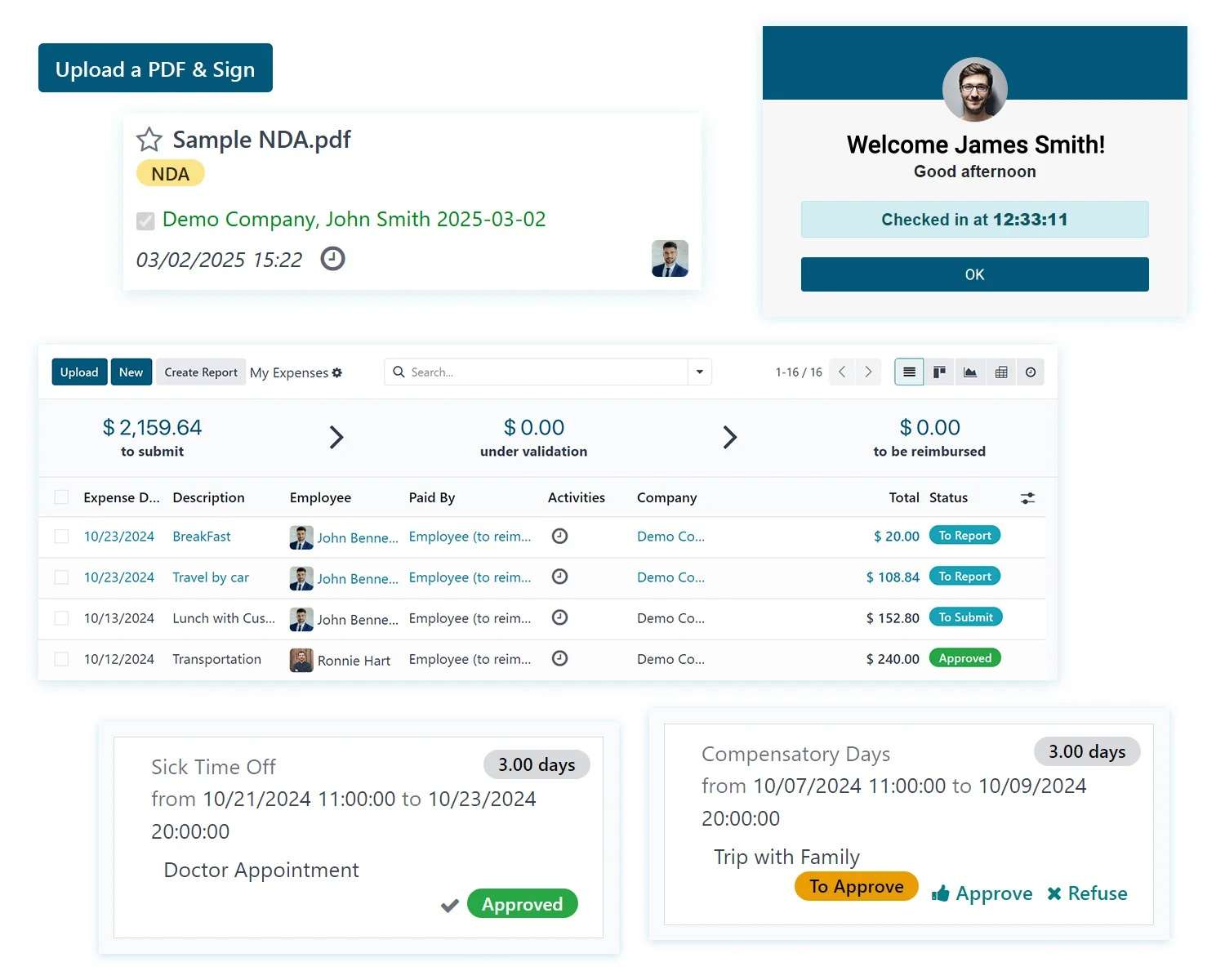Open the Pivot table view
The width and height of the screenshot is (1225, 980).
1000,372
